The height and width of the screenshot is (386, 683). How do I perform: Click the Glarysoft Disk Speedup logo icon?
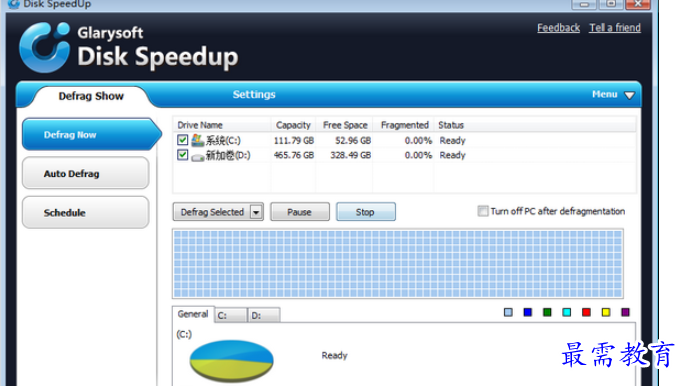pyautogui.click(x=44, y=47)
